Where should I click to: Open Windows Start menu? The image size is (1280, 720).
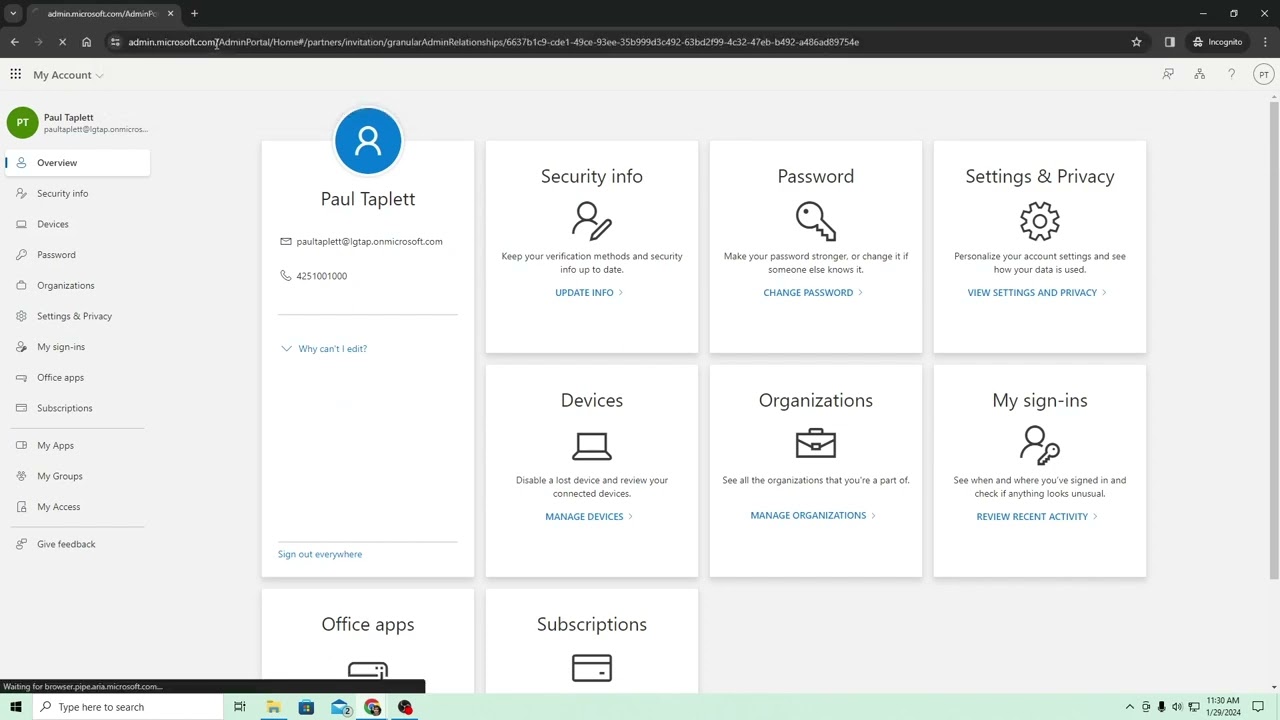(x=15, y=707)
